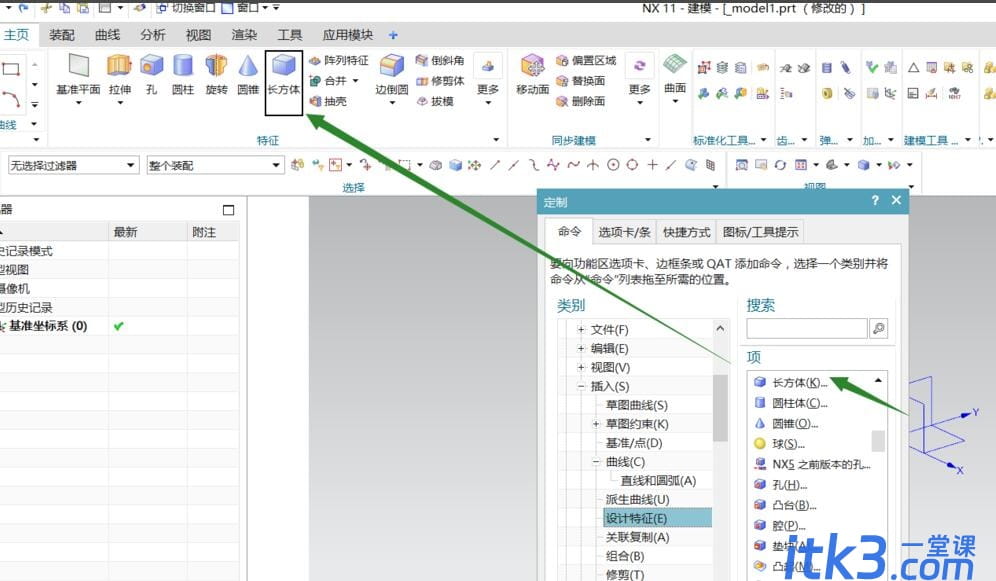Maximize the navigator panel square button

229,210
